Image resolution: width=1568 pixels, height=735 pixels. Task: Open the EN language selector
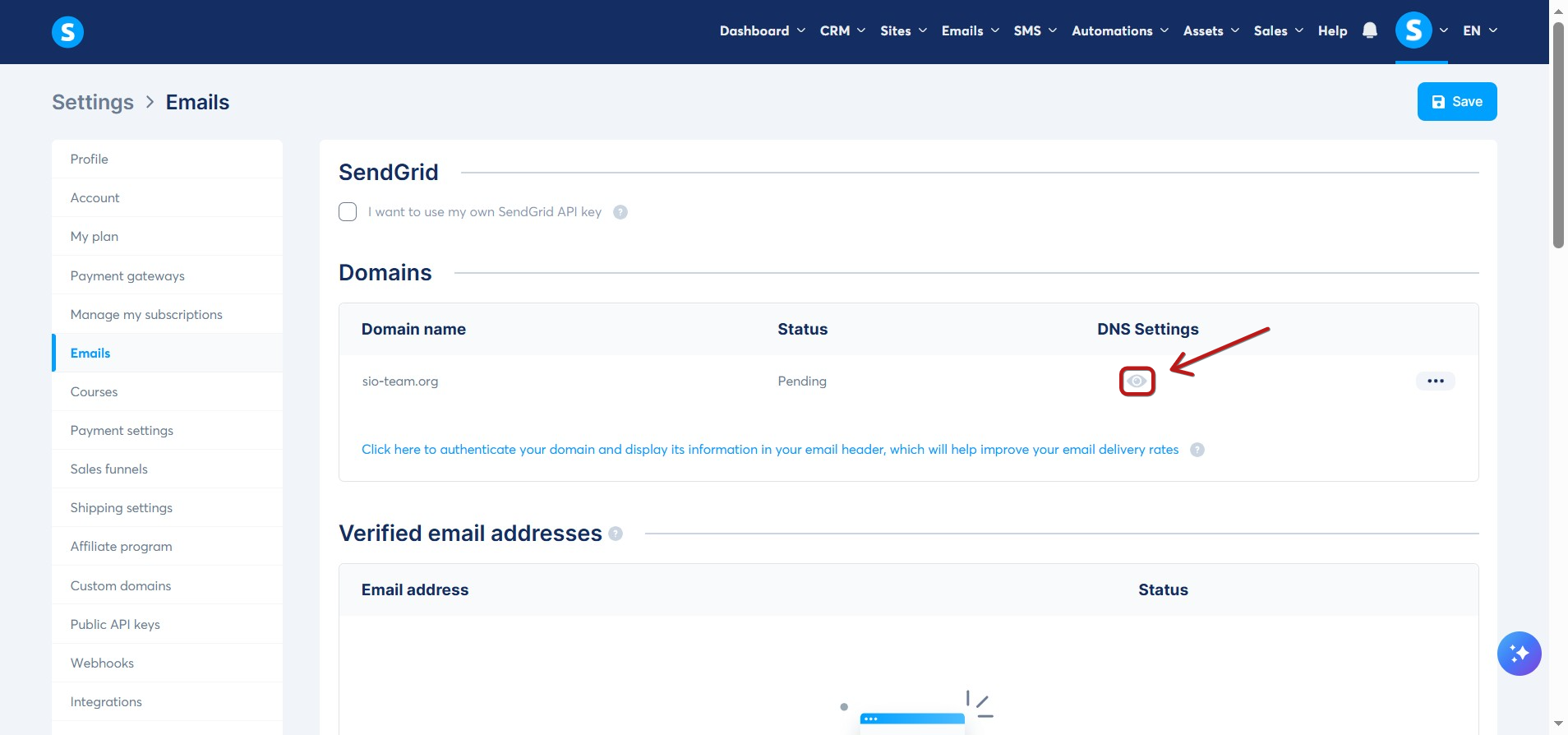click(1479, 30)
